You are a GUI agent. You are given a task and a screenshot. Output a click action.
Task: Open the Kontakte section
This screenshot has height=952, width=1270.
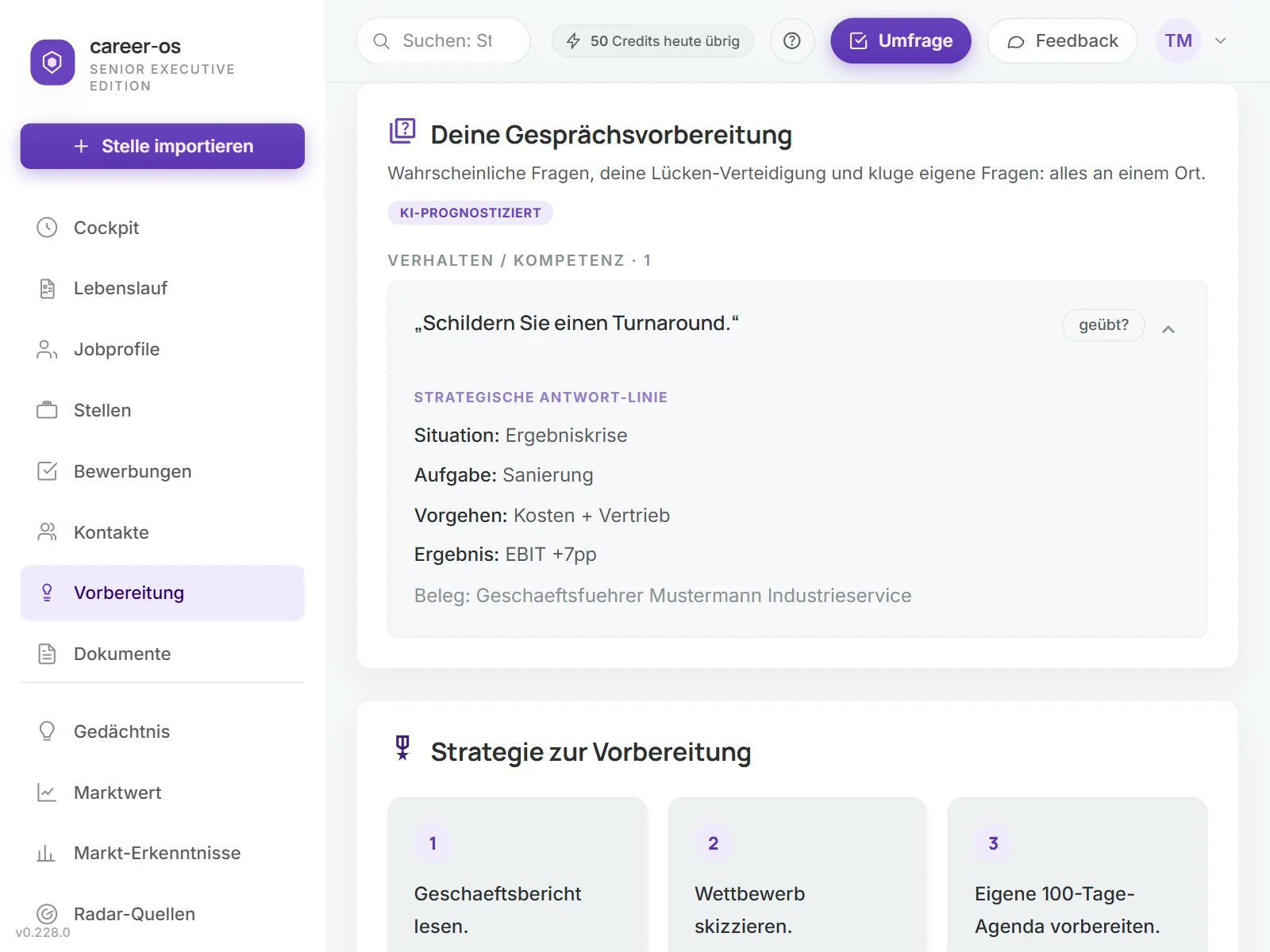tap(163, 532)
